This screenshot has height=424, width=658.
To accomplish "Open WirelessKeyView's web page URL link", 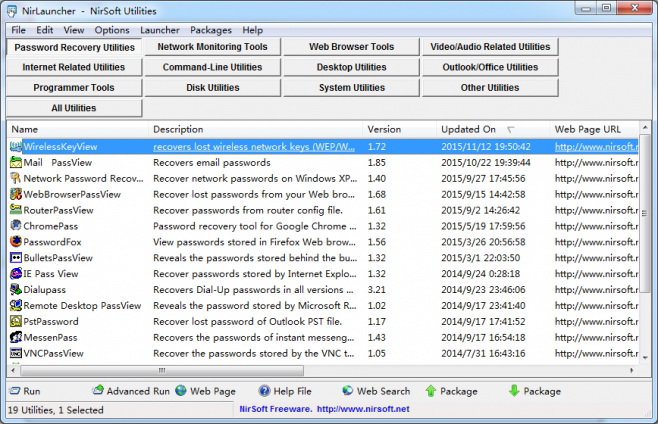I will pos(596,147).
